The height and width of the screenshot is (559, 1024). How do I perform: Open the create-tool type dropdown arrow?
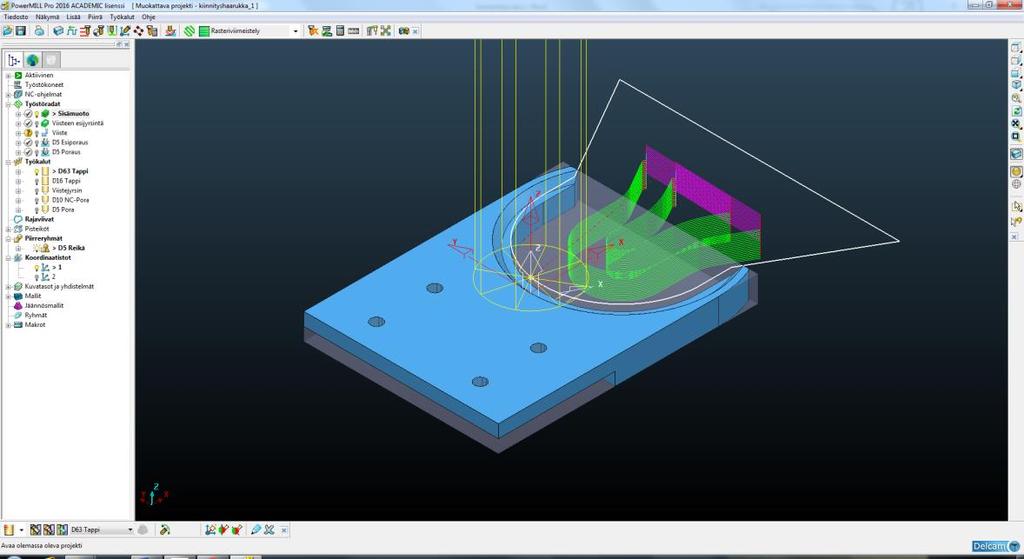click(x=22, y=530)
